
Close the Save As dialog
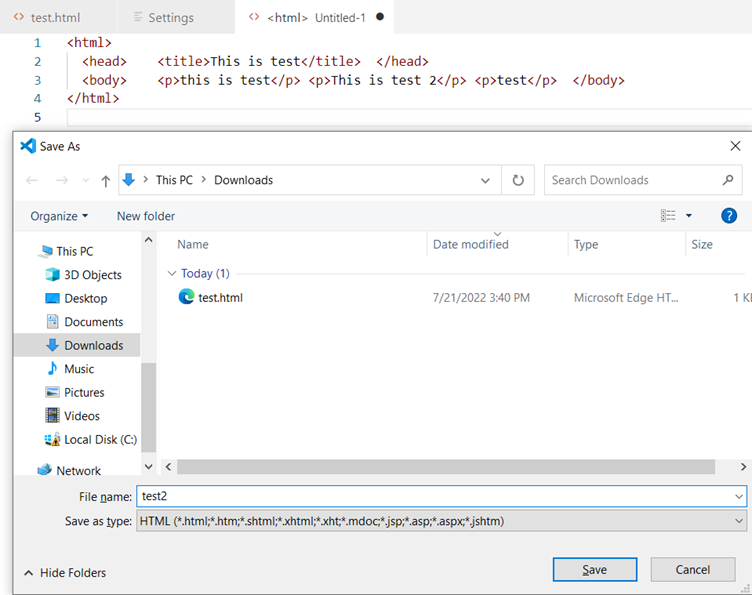coord(735,146)
